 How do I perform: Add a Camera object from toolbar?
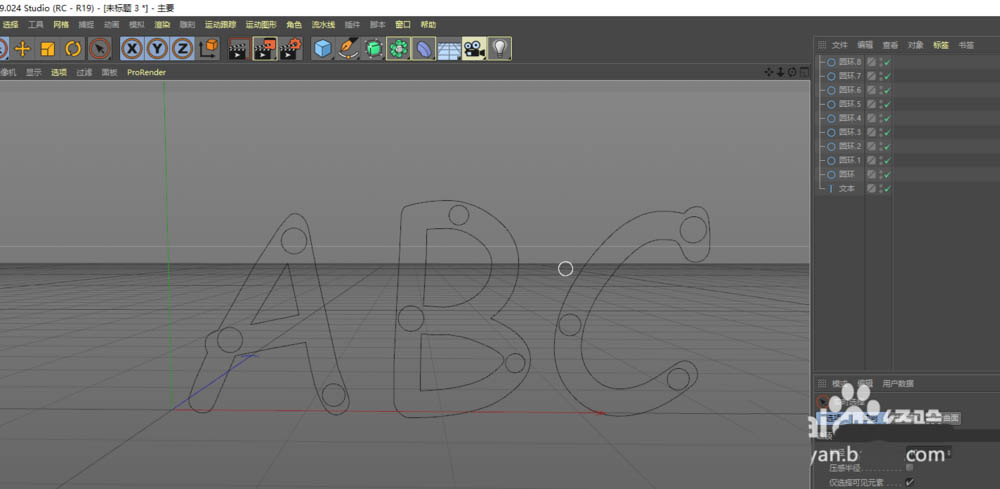(474, 48)
